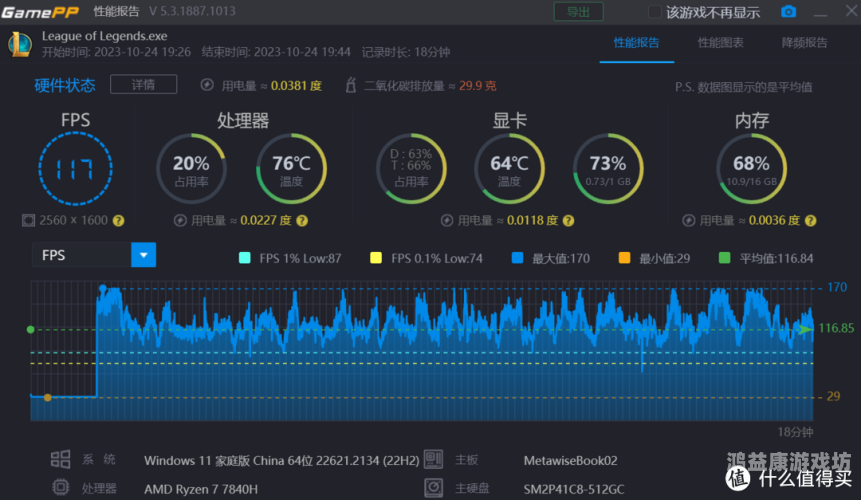Click the screenshot camera icon
The height and width of the screenshot is (500, 861).
click(x=789, y=12)
